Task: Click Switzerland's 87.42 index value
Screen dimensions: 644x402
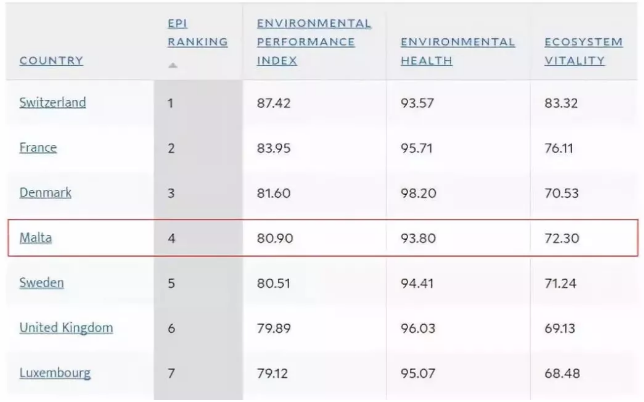Action: point(274,103)
